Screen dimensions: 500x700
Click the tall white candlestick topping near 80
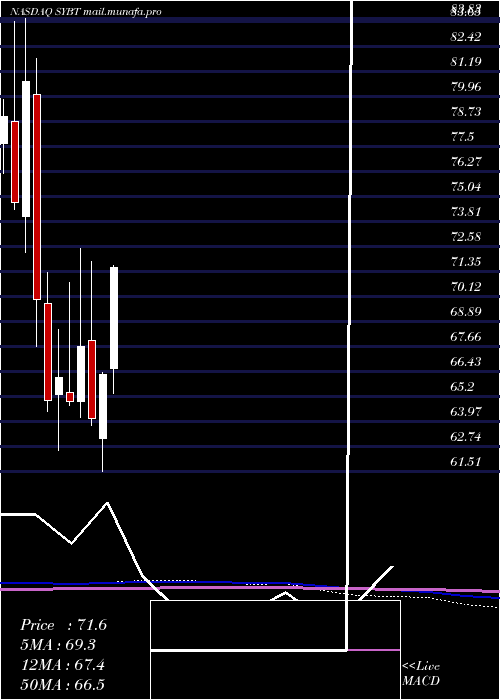click(x=26, y=149)
